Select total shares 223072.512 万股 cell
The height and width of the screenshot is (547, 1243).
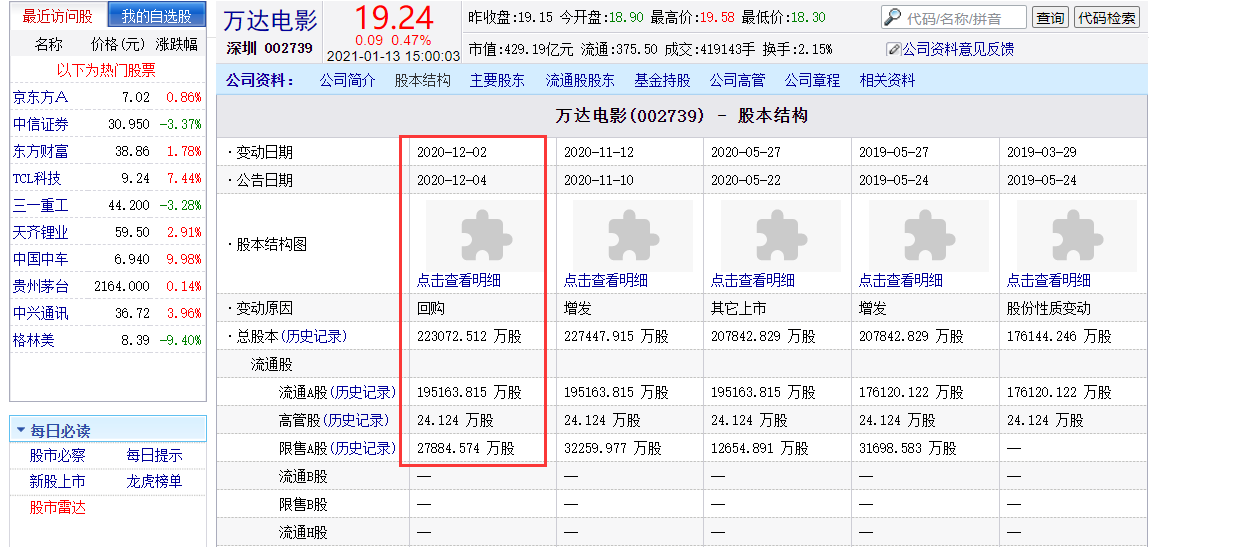(469, 337)
